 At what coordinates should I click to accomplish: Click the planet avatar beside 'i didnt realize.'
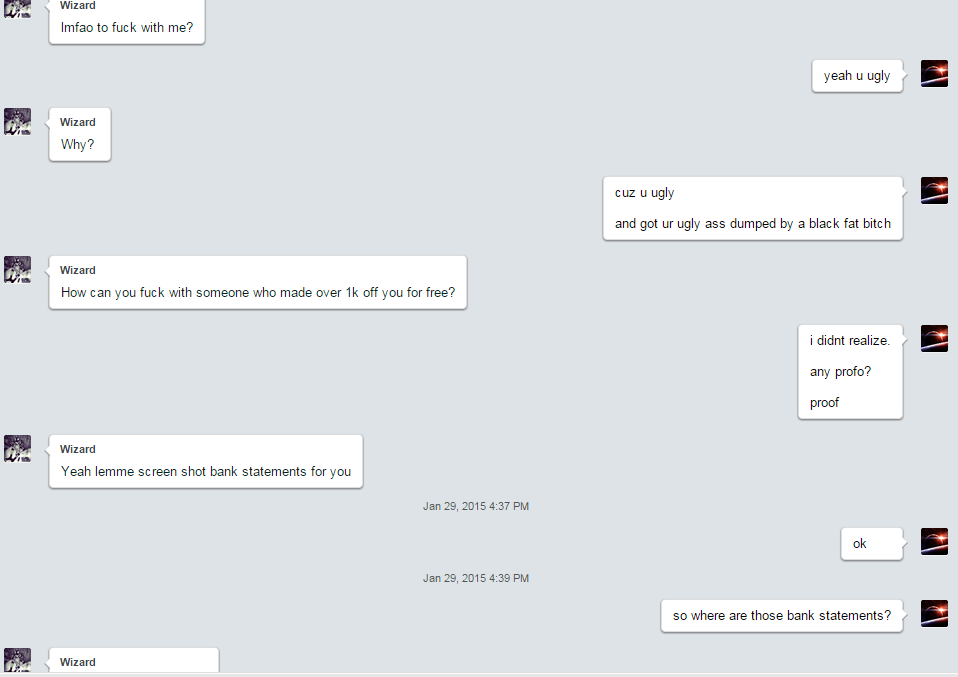click(x=934, y=338)
